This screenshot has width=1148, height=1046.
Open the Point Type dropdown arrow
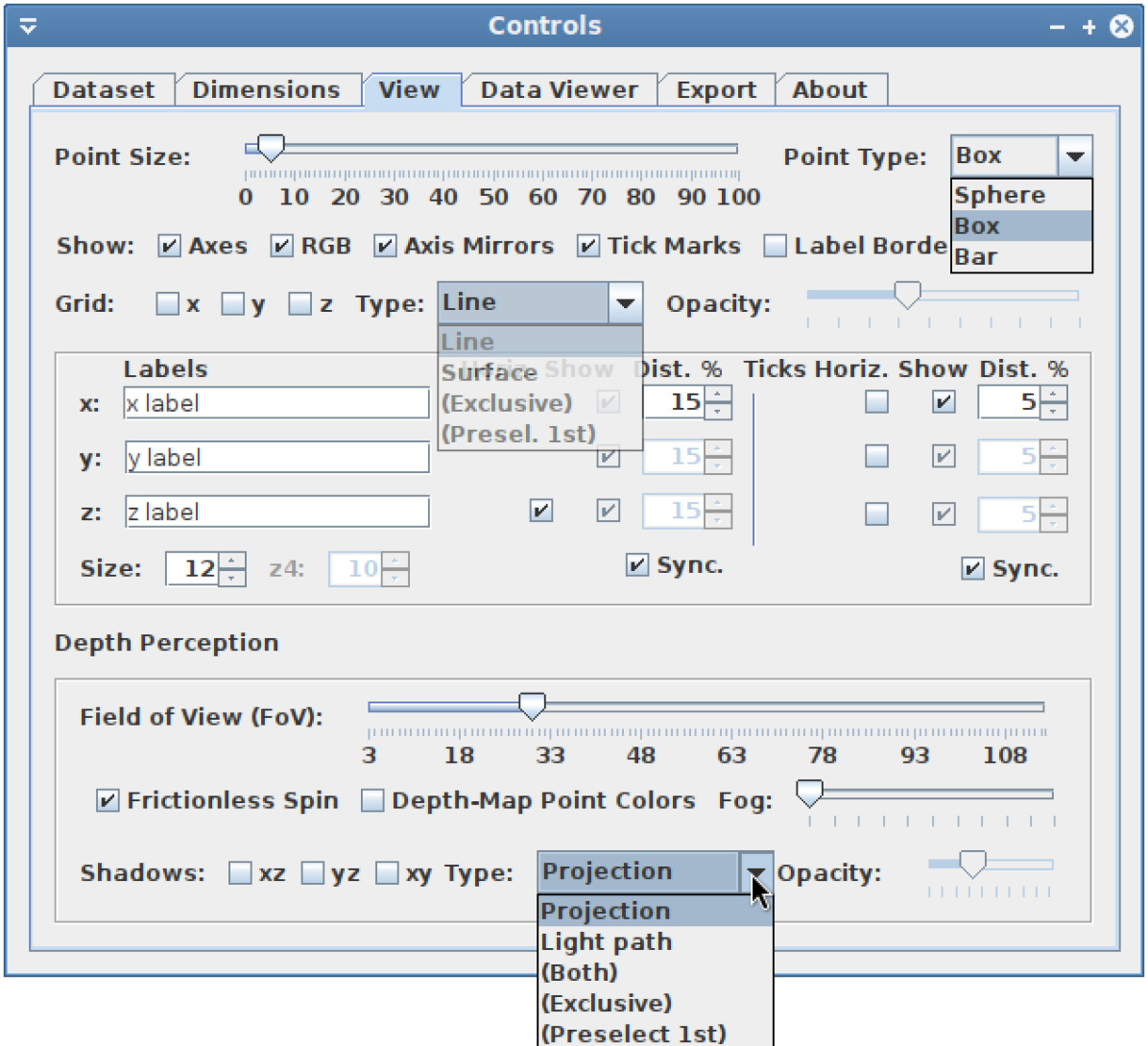pyautogui.click(x=1075, y=156)
